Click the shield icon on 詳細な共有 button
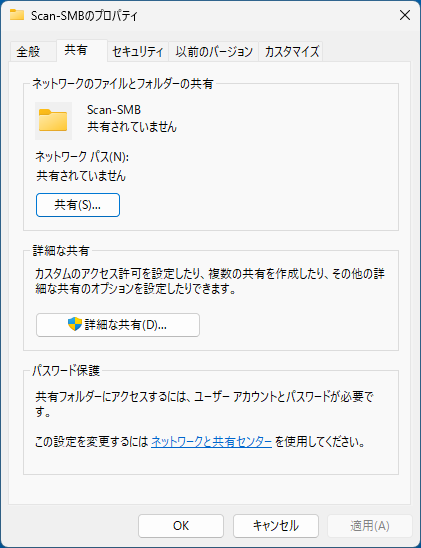 [74, 324]
